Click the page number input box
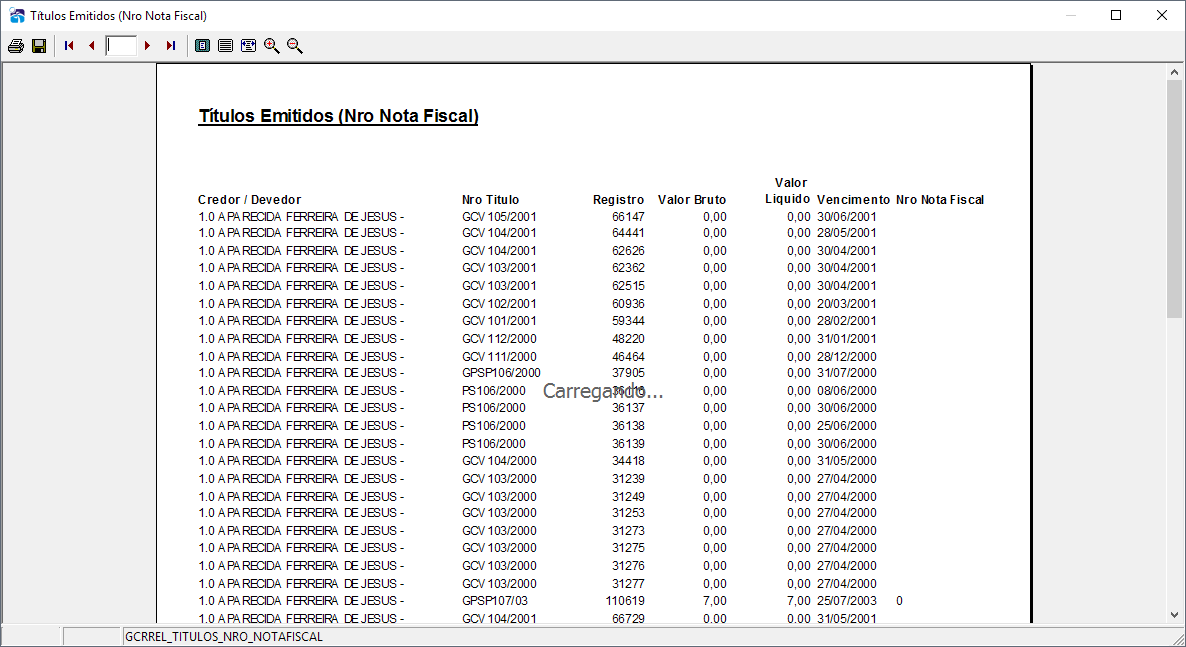 point(121,46)
